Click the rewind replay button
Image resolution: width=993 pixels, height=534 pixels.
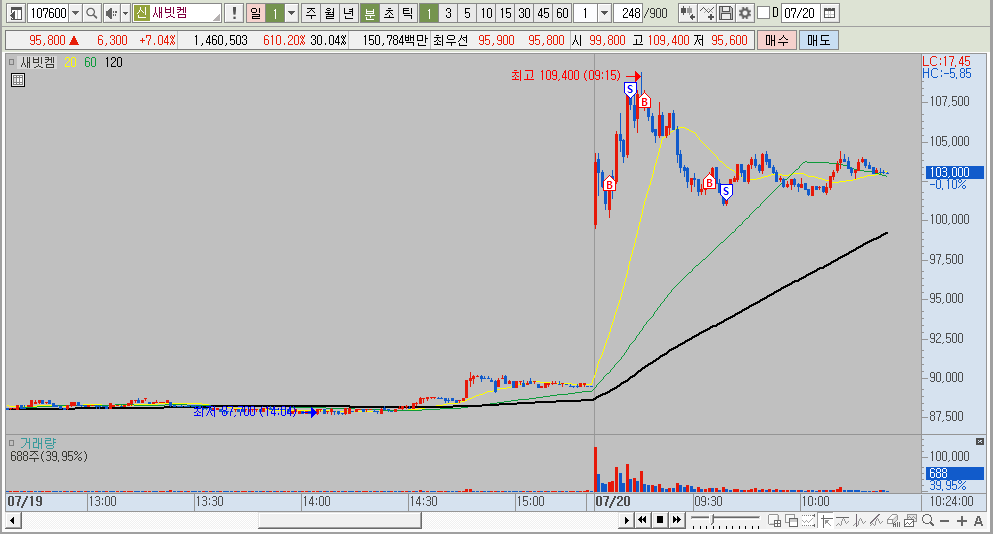[x=642, y=520]
